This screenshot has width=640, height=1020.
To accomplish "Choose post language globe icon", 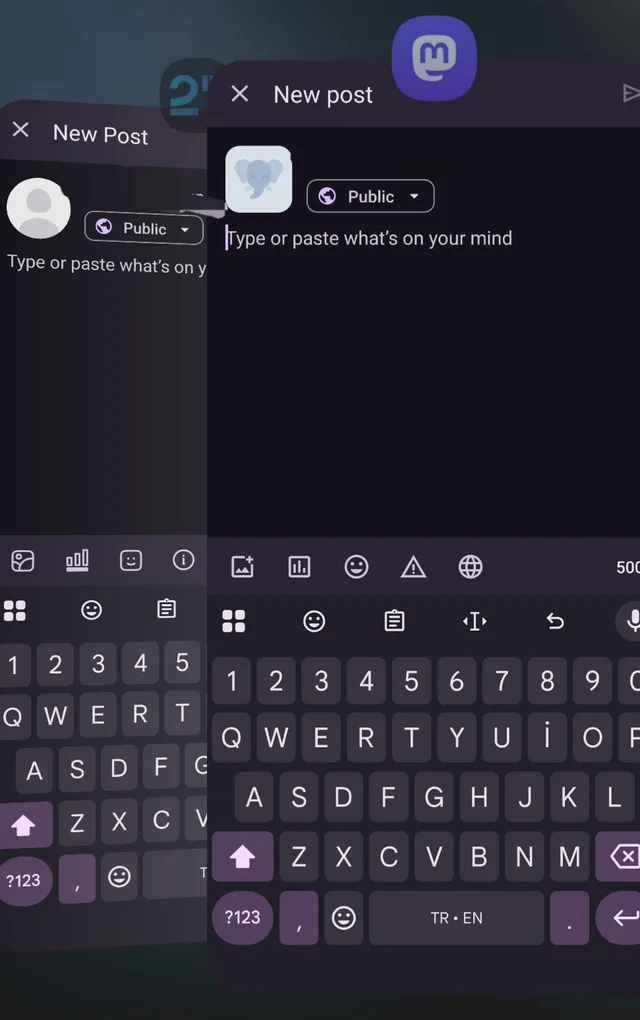I will pyautogui.click(x=470, y=567).
